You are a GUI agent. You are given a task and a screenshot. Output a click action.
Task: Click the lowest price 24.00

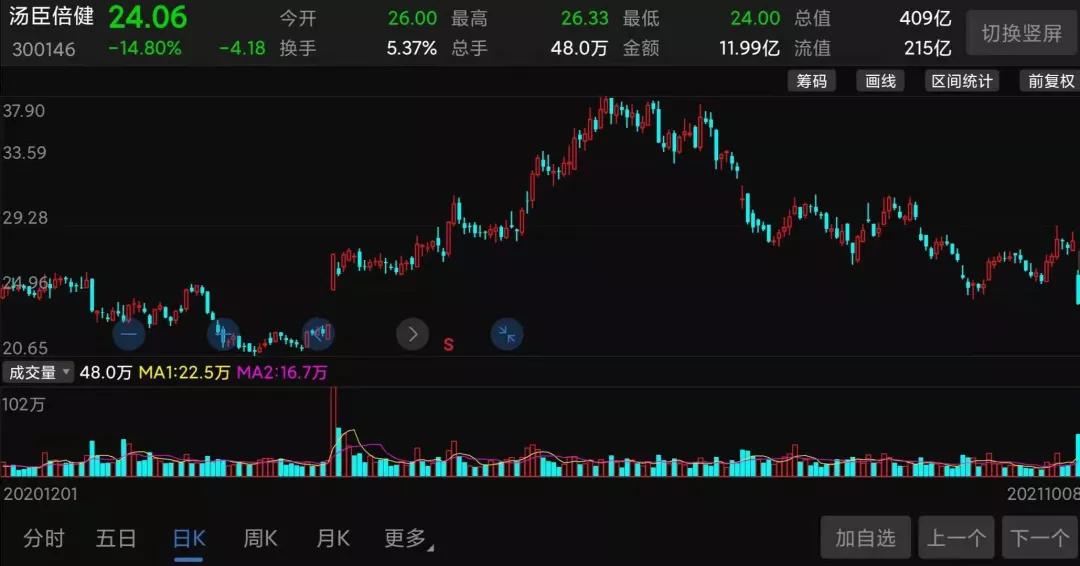point(755,18)
